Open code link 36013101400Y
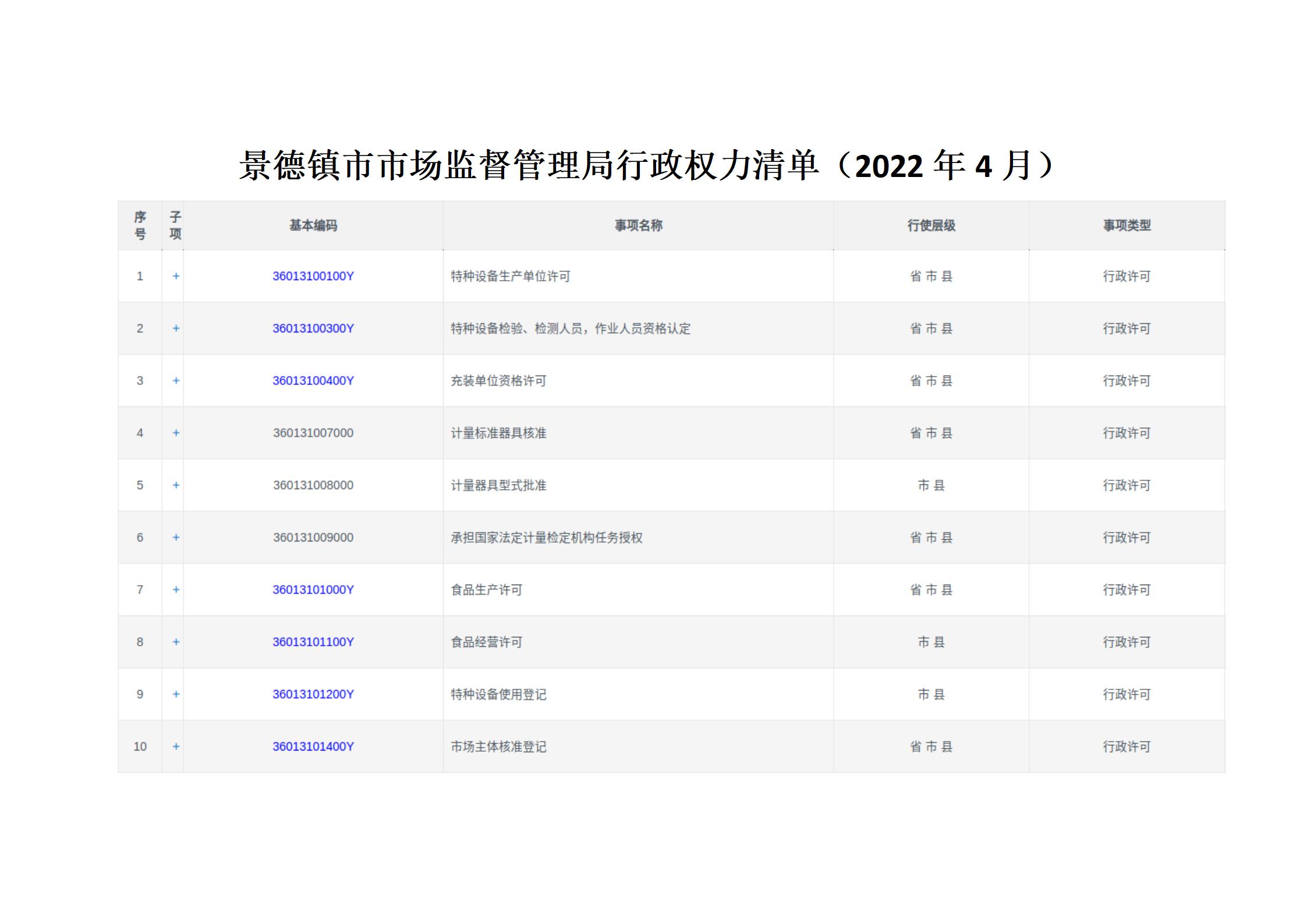Screen dimensions: 1307x924 click(313, 746)
